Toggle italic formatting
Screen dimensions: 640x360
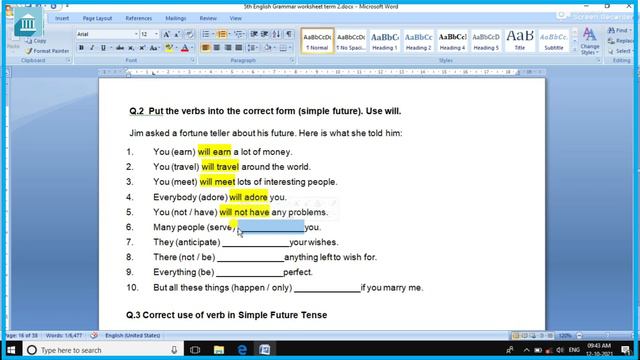pyautogui.click(x=92, y=48)
